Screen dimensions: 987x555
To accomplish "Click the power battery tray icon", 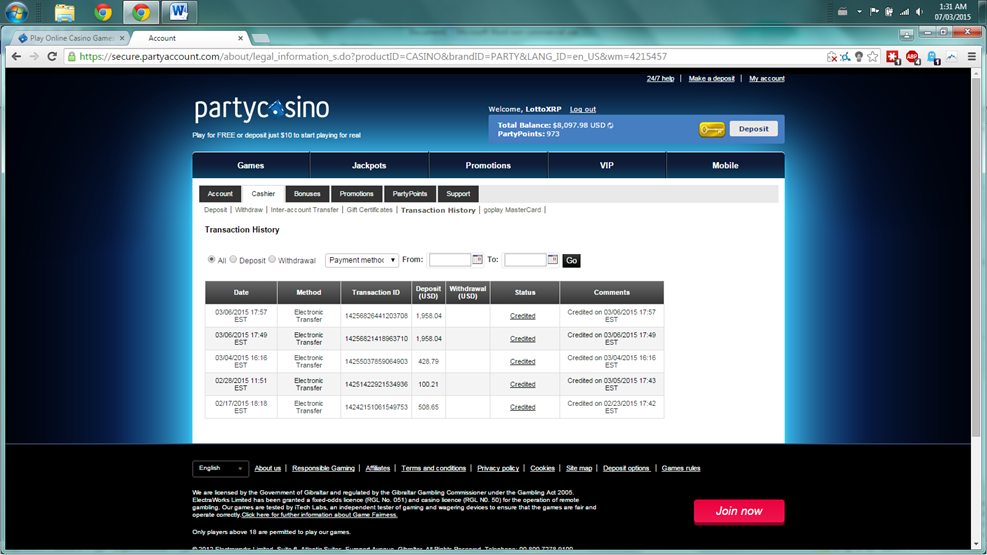I will point(889,11).
